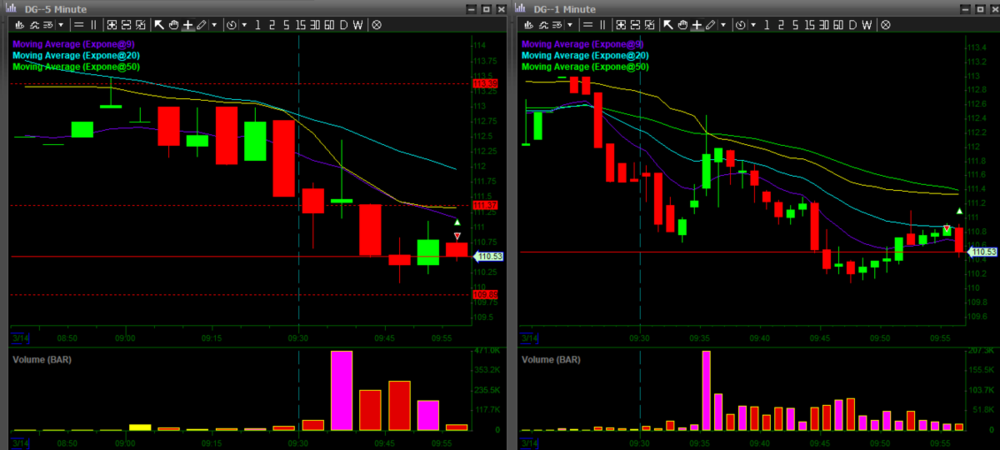Click the clock time-range icon in 1 Minute chart
The height and width of the screenshot is (450, 1000).
point(741,24)
